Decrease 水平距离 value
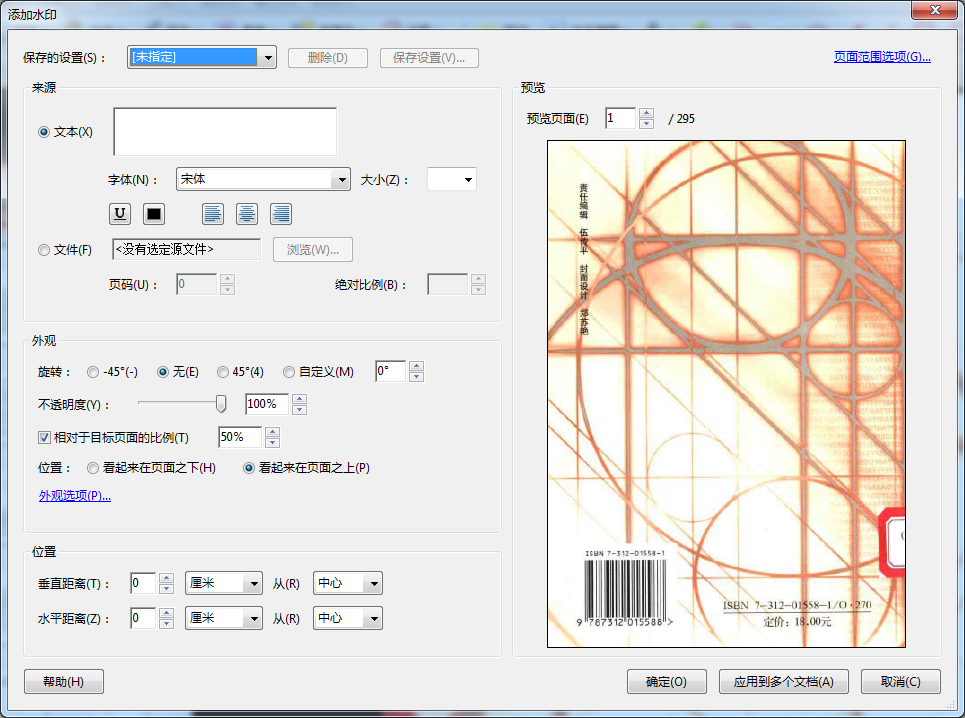965x718 pixels. 166,624
